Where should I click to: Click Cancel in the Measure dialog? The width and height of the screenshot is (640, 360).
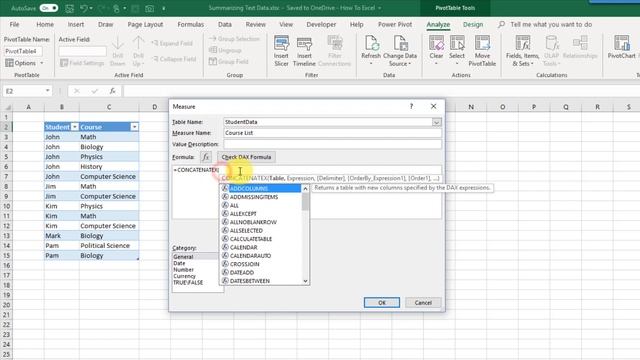tap(423, 302)
